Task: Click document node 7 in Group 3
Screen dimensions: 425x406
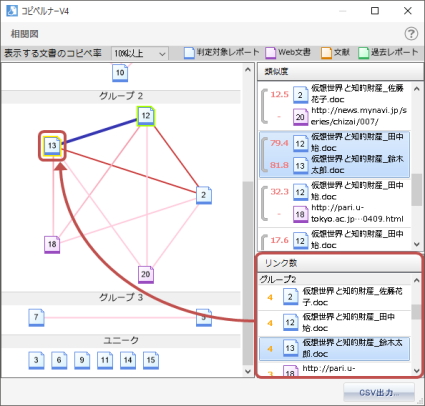Action: [x=36, y=317]
